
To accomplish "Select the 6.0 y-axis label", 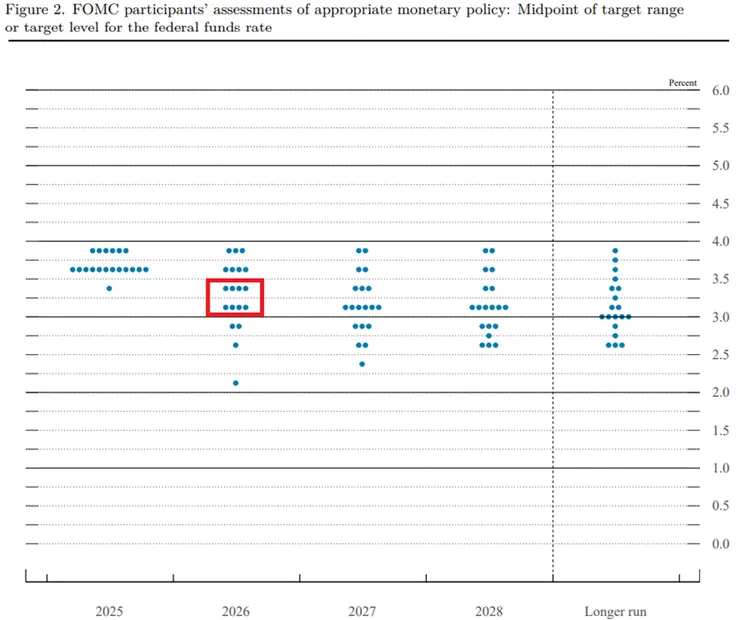I will click(721, 90).
